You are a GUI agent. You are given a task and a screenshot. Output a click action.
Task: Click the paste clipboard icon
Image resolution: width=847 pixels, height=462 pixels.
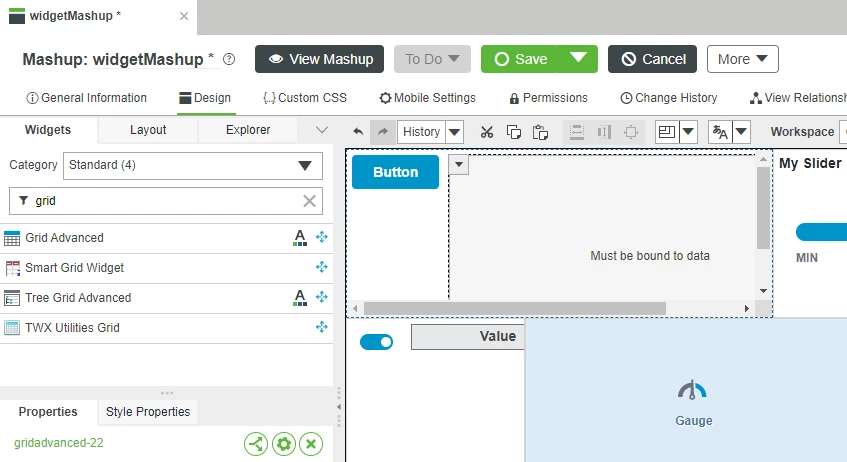(540, 132)
